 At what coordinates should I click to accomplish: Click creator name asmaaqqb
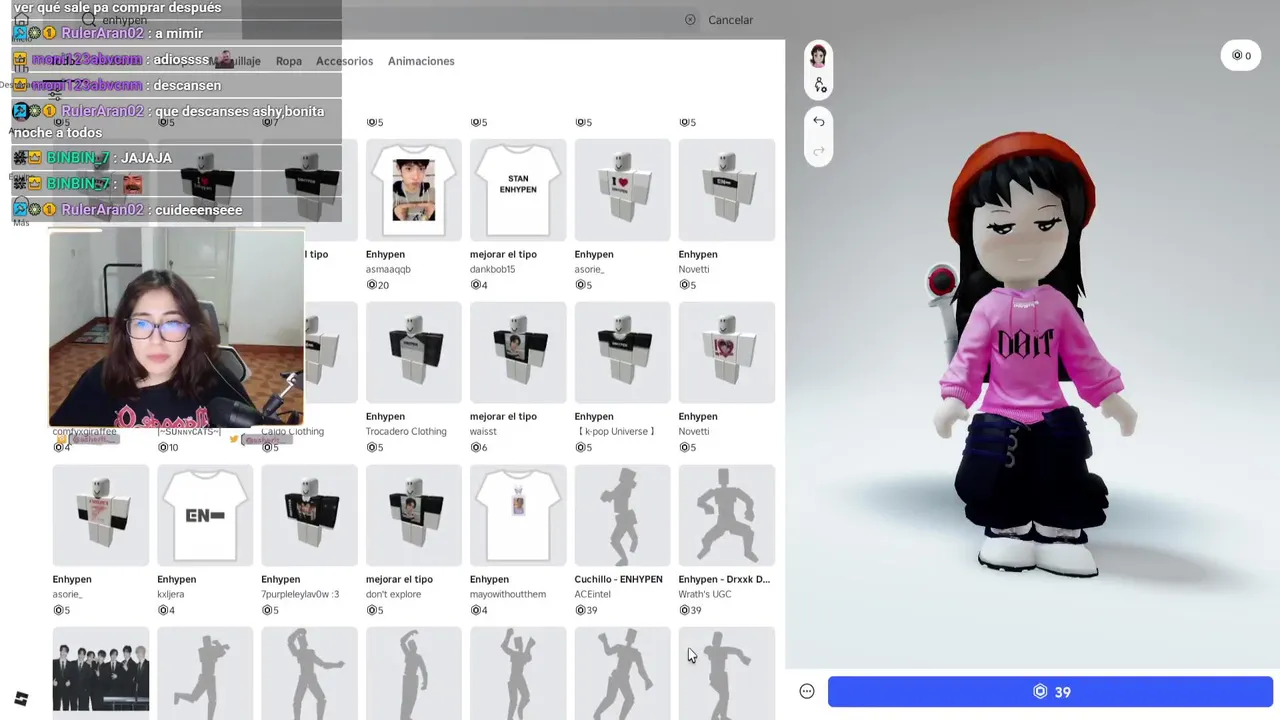pos(388,269)
